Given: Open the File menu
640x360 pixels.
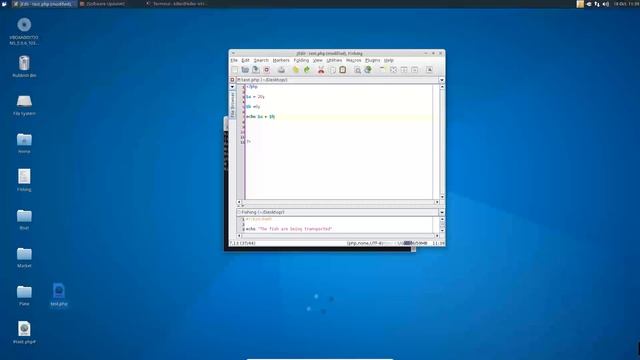Looking at the screenshot, I should (x=234, y=60).
